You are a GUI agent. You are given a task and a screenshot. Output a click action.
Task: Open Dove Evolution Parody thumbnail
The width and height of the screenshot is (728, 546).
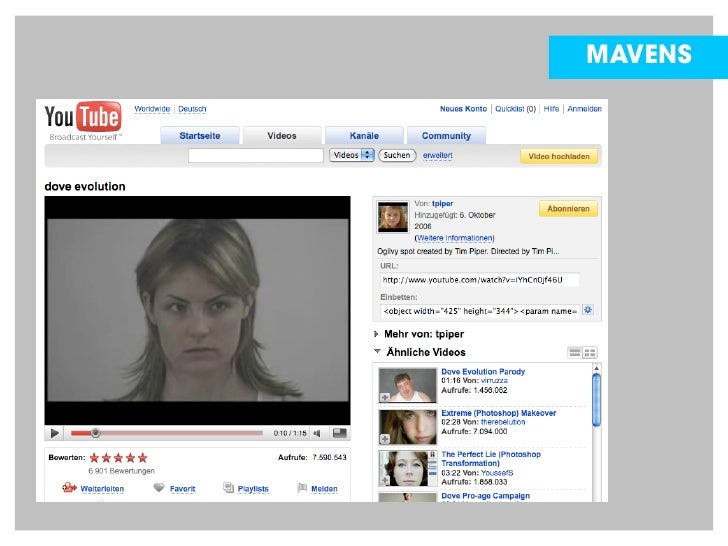tap(407, 385)
